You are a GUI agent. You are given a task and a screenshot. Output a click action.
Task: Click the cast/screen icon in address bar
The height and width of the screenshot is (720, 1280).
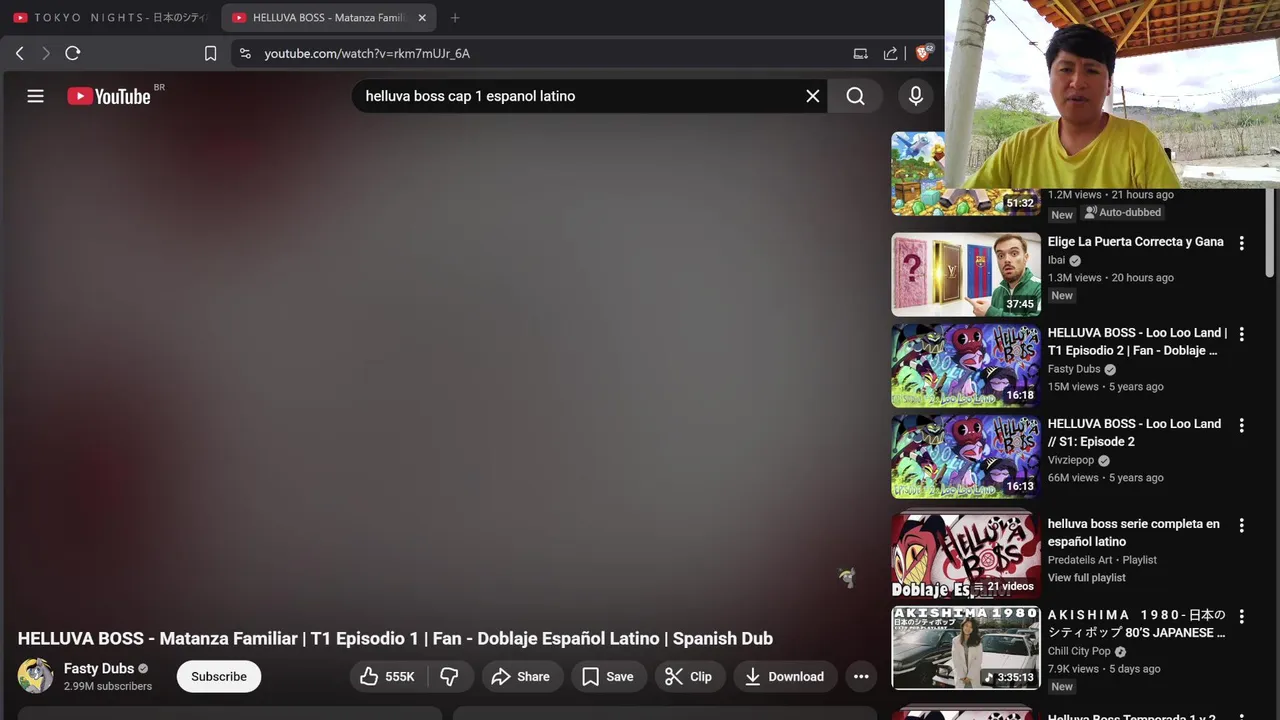(860, 53)
